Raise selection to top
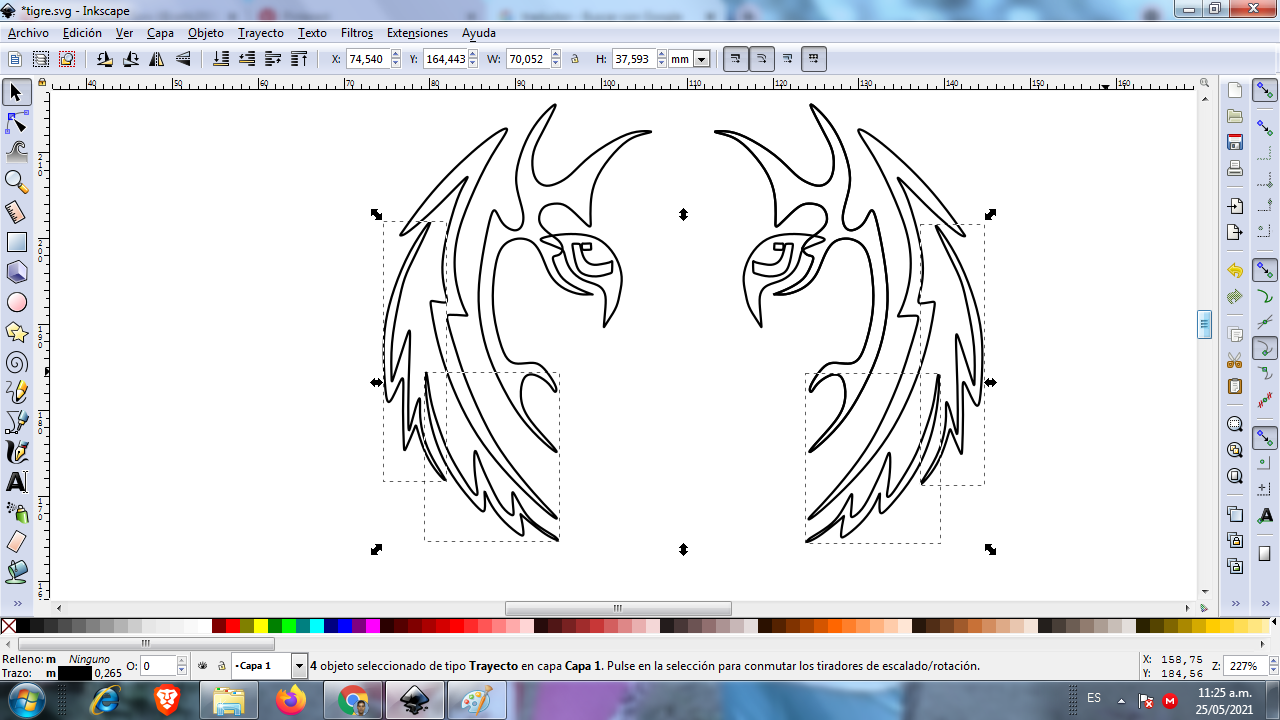1280x720 pixels. 299,59
